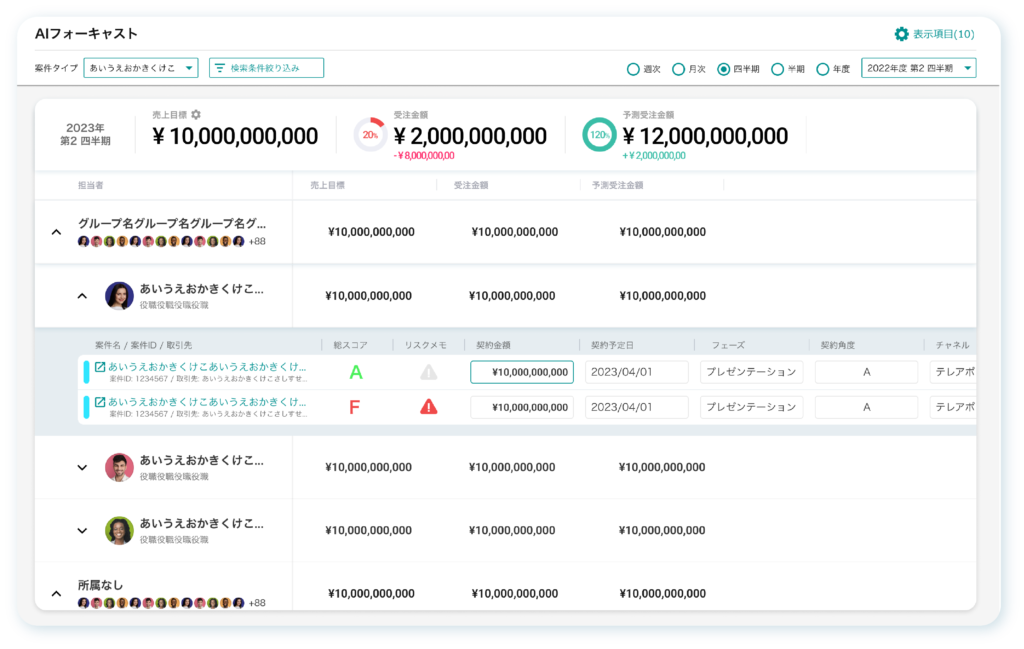Click the first deal name link
The height and width of the screenshot is (649, 1024).
pyautogui.click(x=207, y=367)
